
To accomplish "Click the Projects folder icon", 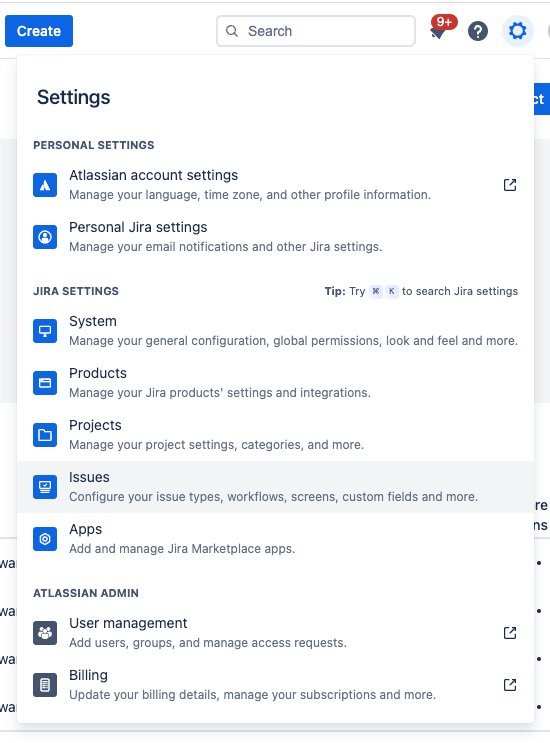I will point(45,435).
